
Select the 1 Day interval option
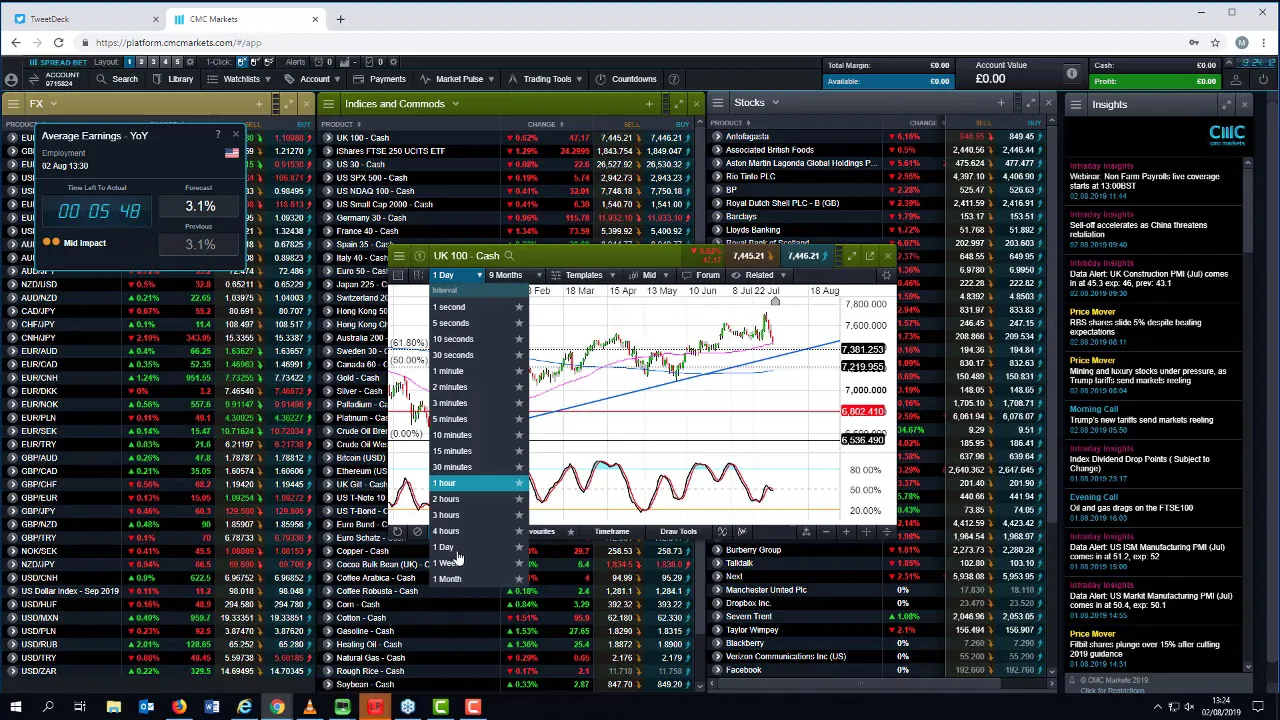(478, 547)
